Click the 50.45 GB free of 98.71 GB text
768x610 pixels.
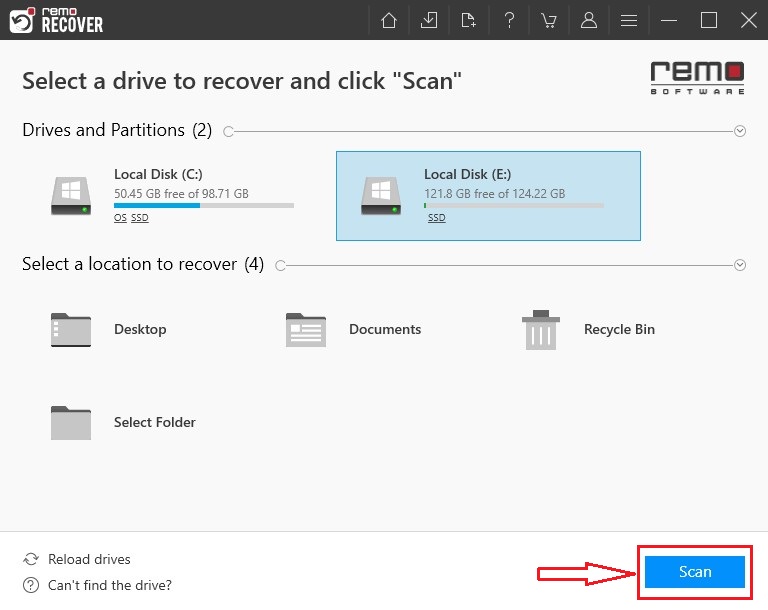[x=181, y=194]
